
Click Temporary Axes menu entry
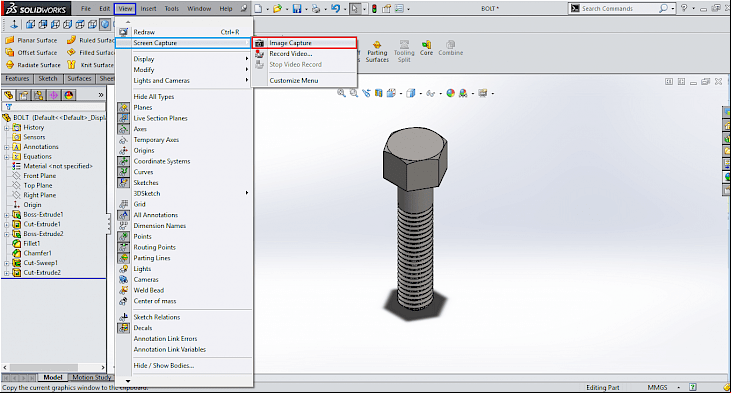tap(156, 140)
